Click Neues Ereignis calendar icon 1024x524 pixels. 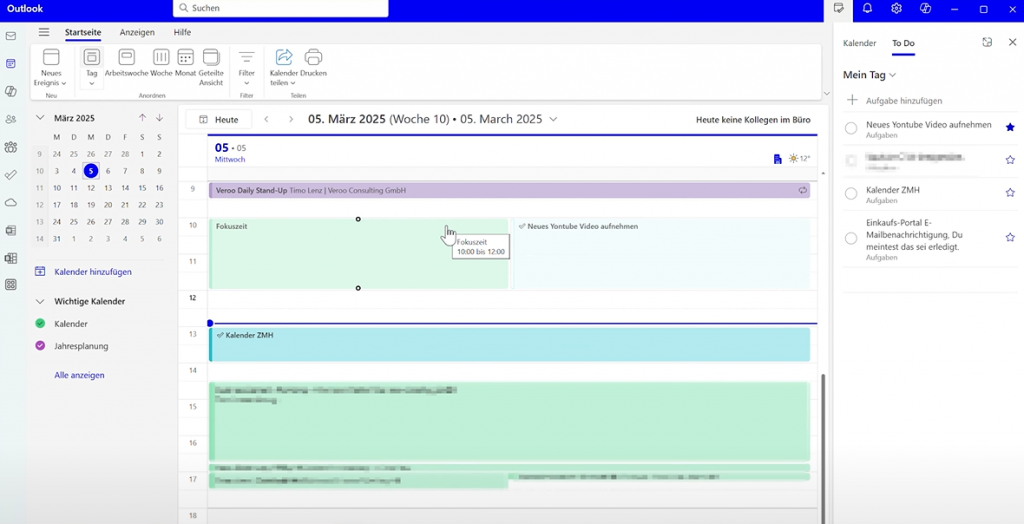point(51,57)
